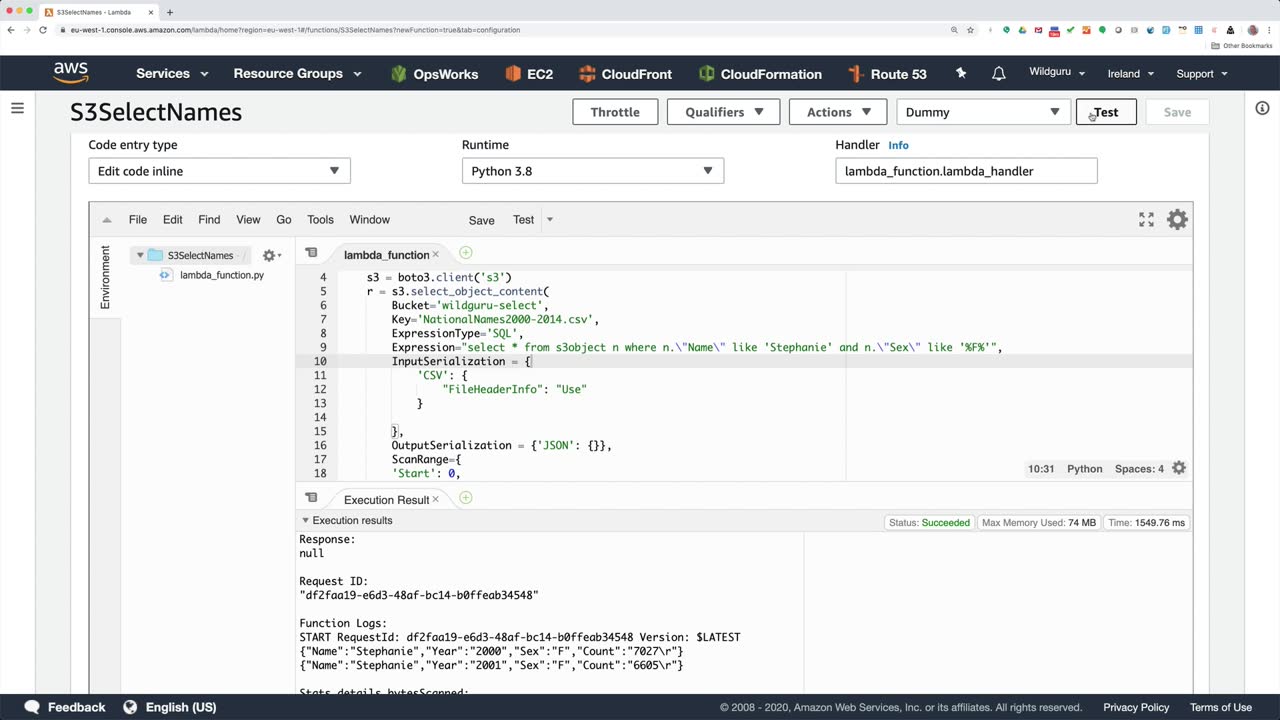Open the EC2 shortcut in the navbar

click(x=529, y=74)
